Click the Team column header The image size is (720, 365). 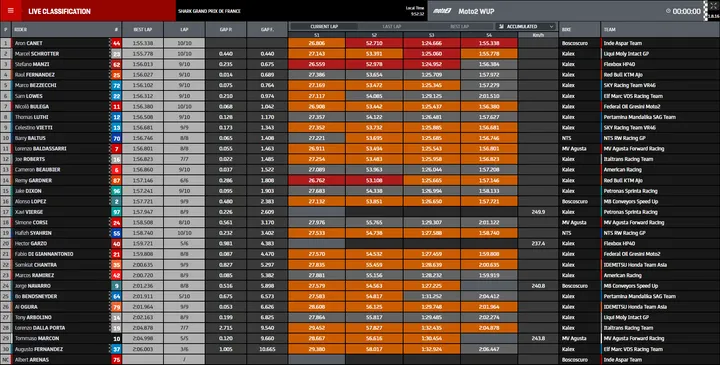(660, 29)
